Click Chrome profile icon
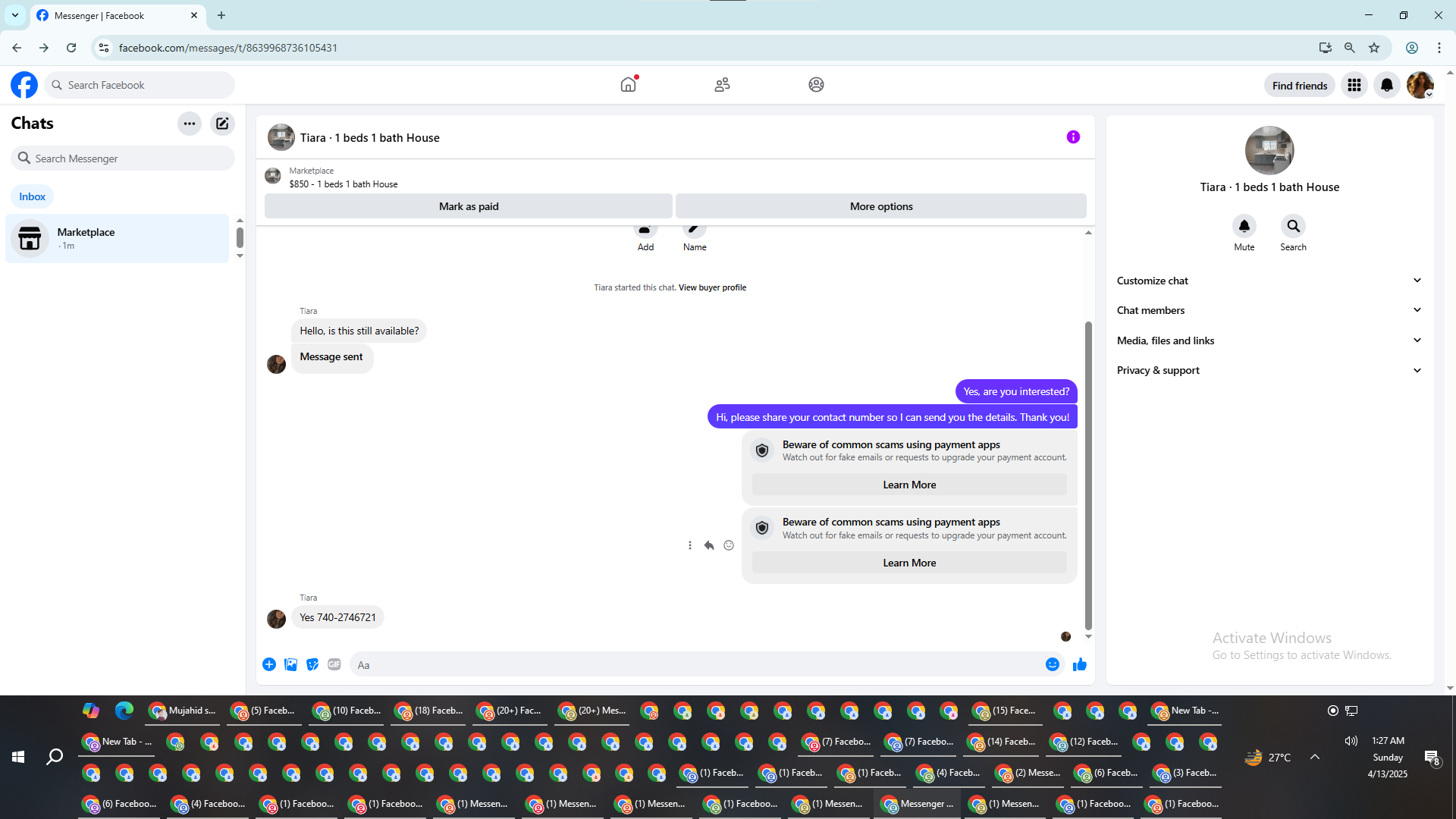 pyautogui.click(x=1412, y=48)
